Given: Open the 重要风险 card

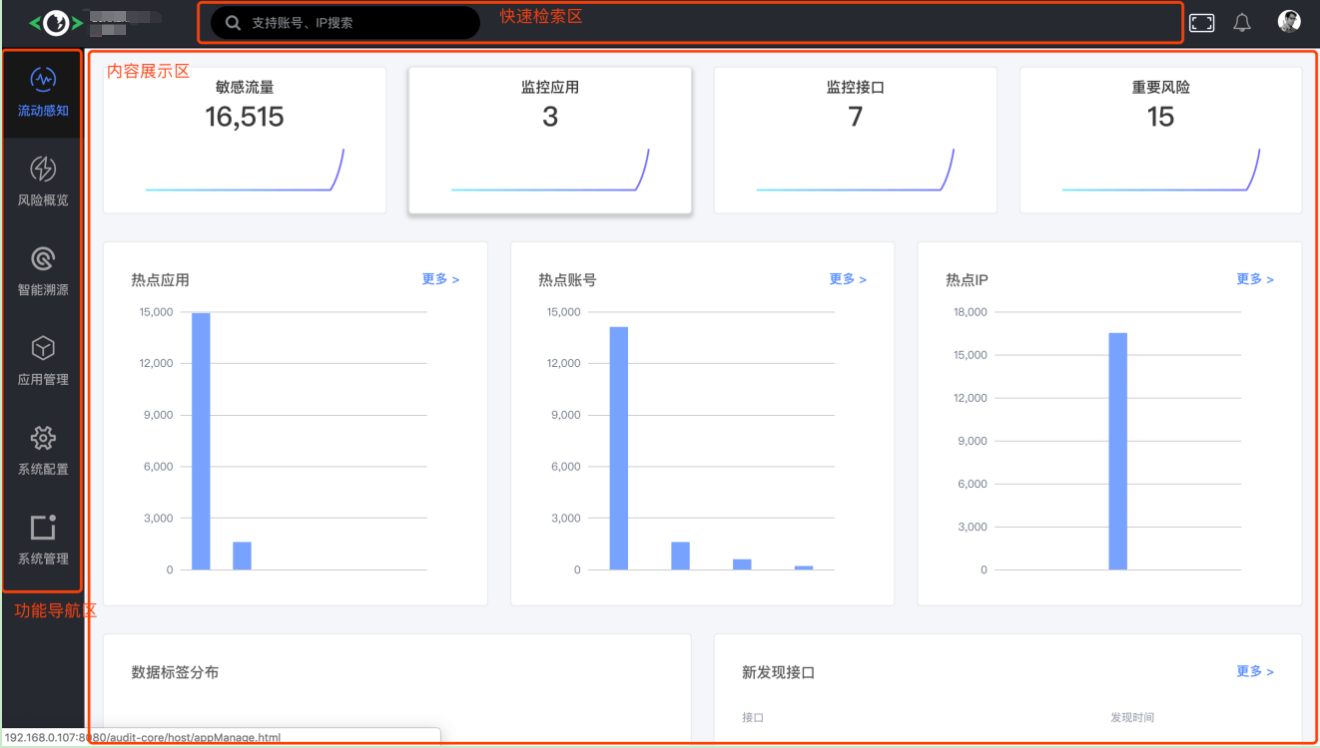Looking at the screenshot, I should tap(1161, 140).
